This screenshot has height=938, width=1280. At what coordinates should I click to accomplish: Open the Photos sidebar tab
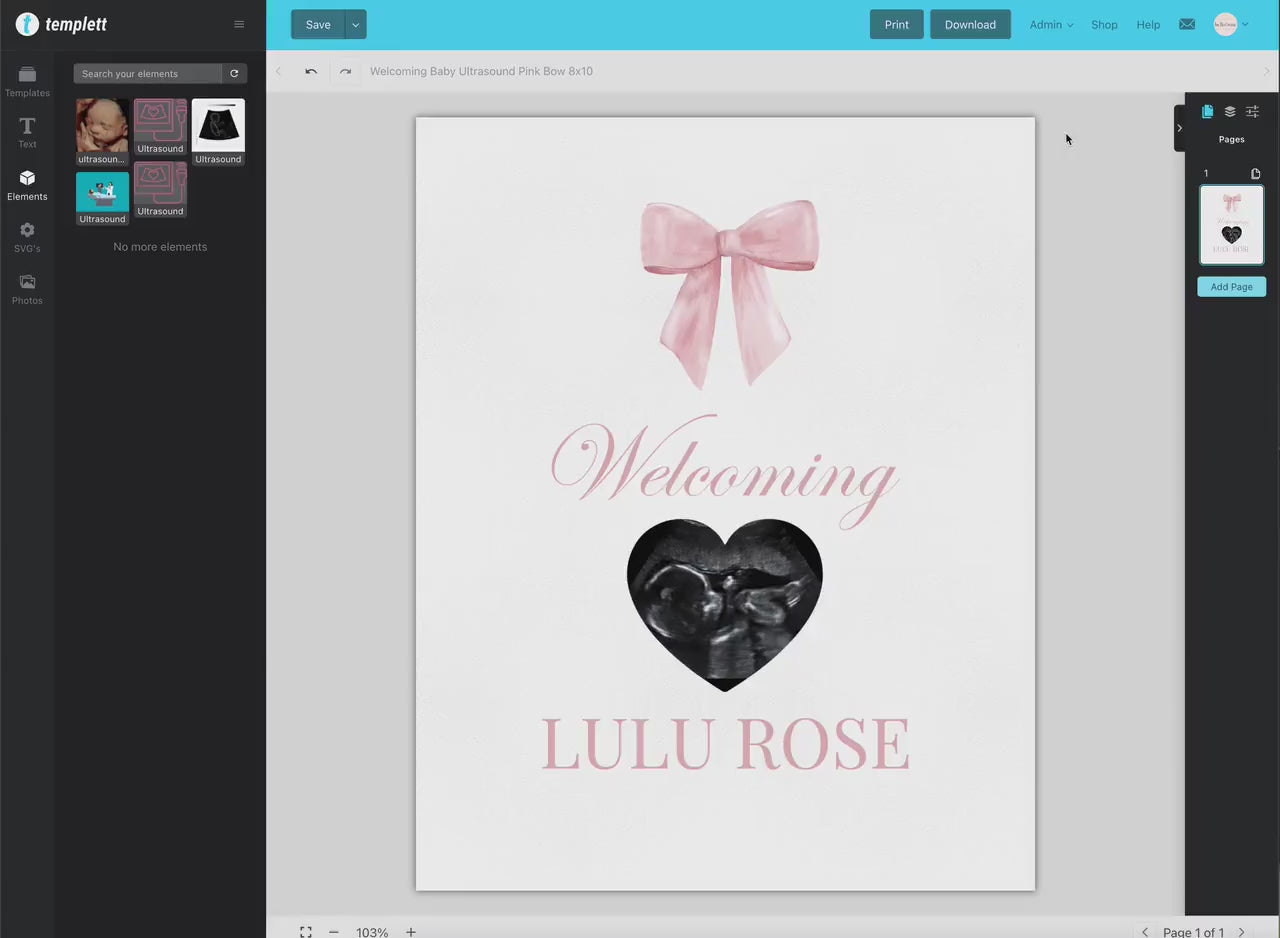27,289
